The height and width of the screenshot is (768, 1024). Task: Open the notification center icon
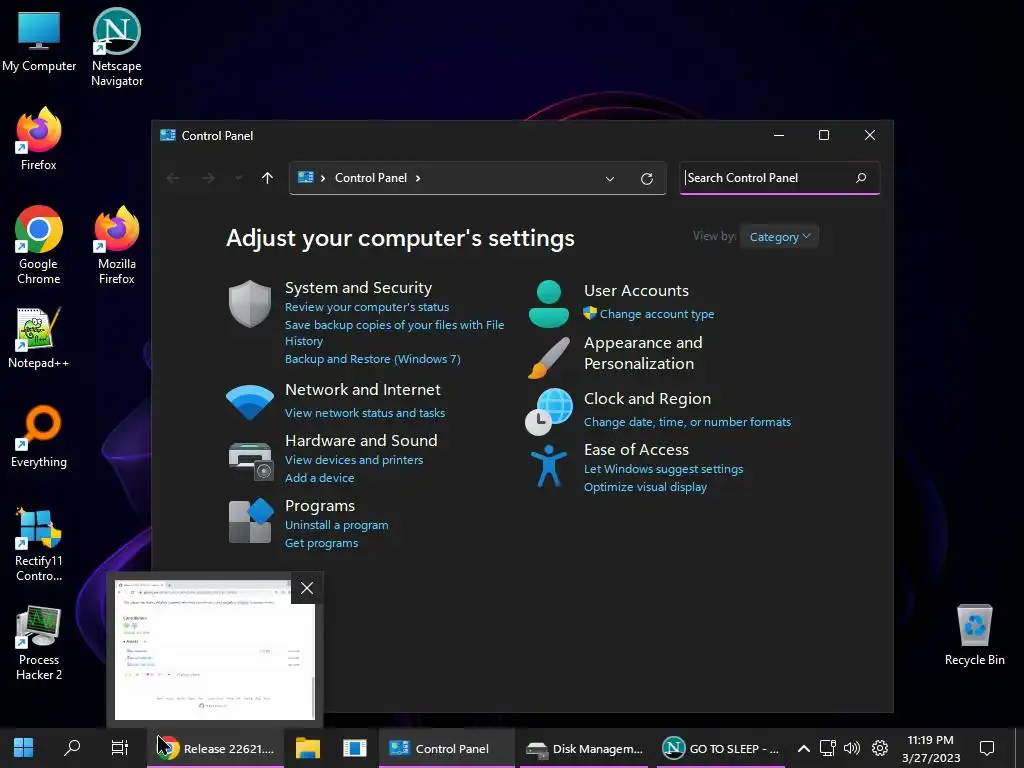pyautogui.click(x=987, y=748)
